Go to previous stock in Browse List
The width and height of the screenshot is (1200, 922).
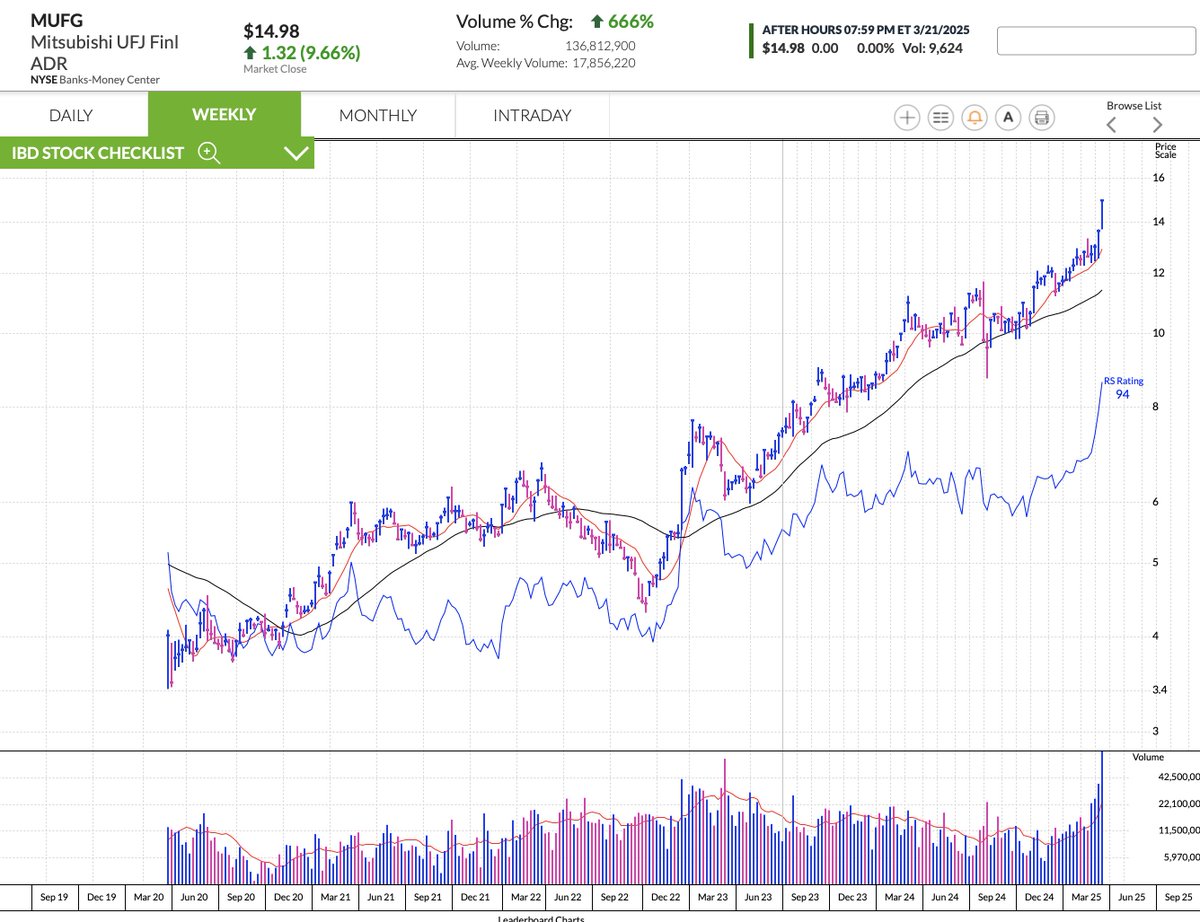point(1112,125)
